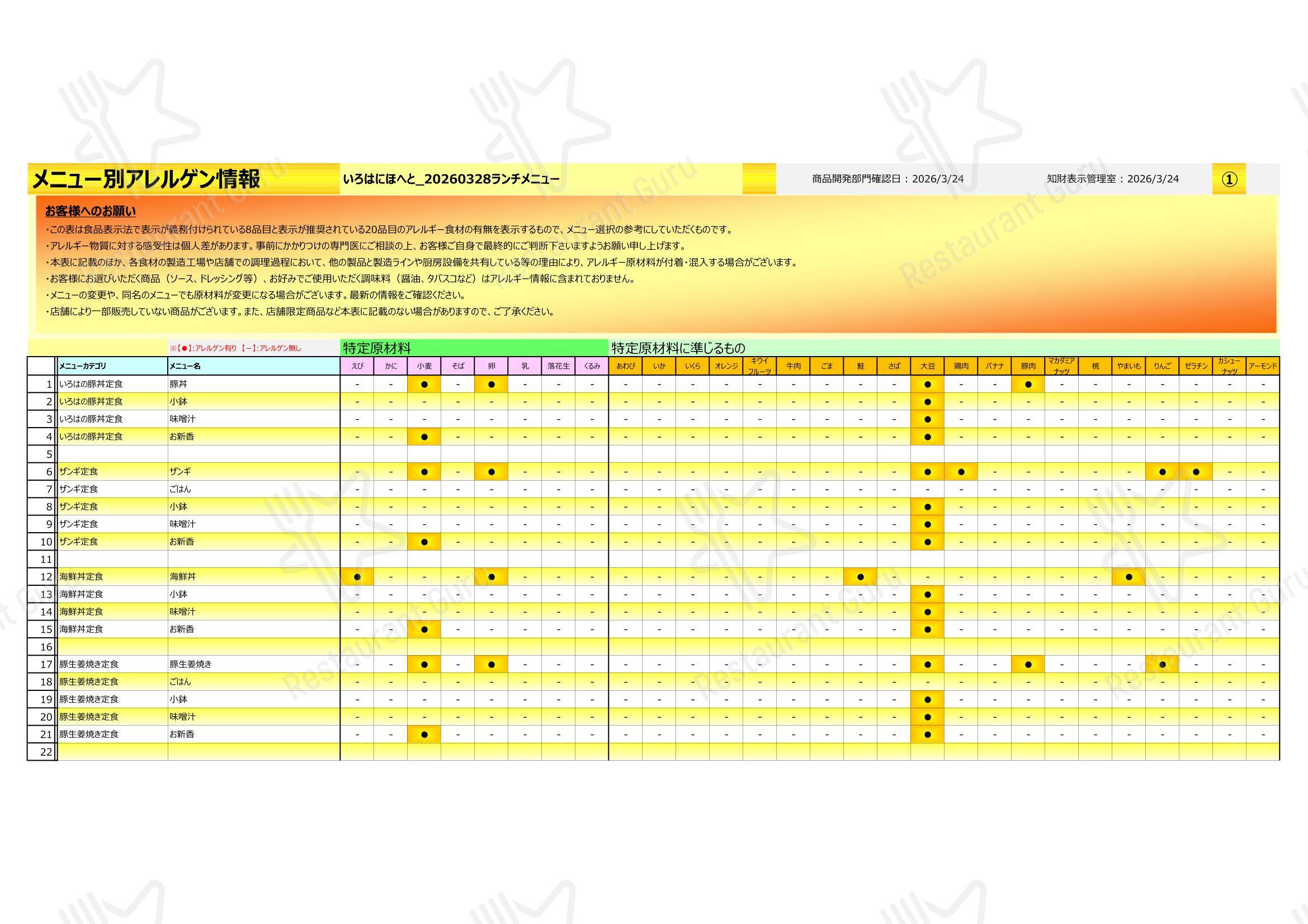Click the カシューナッツ column header
Image resolution: width=1308 pixels, height=924 pixels.
tap(1229, 366)
